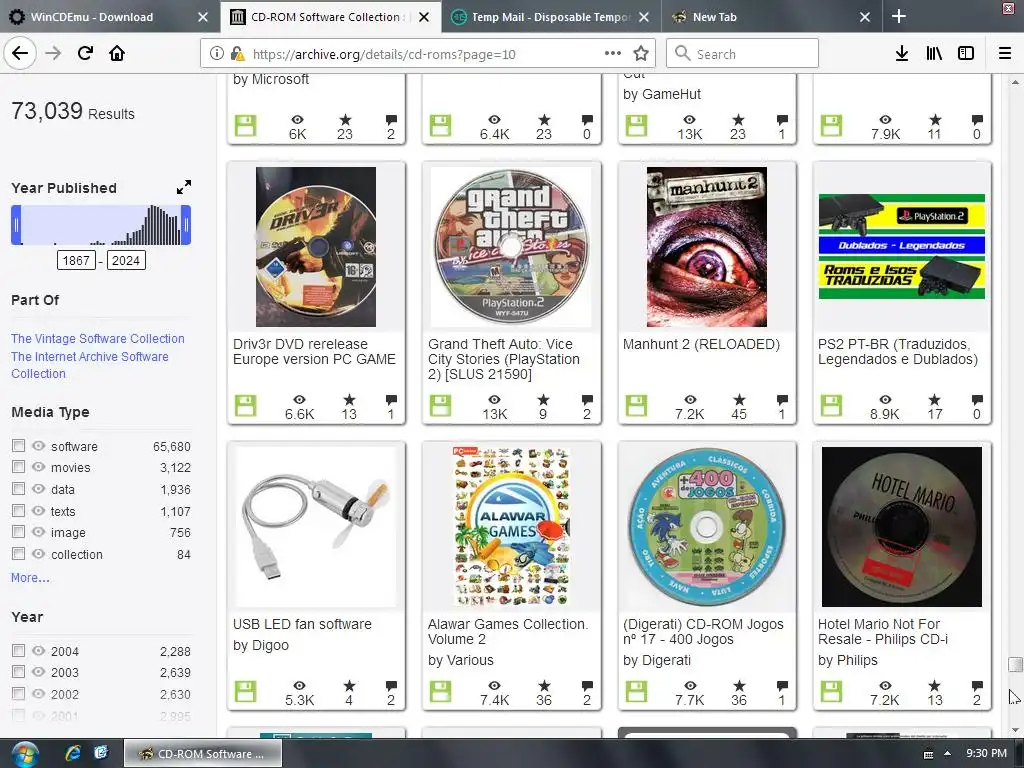Check the data media type box
This screenshot has width=1024, height=768.
coord(18,488)
